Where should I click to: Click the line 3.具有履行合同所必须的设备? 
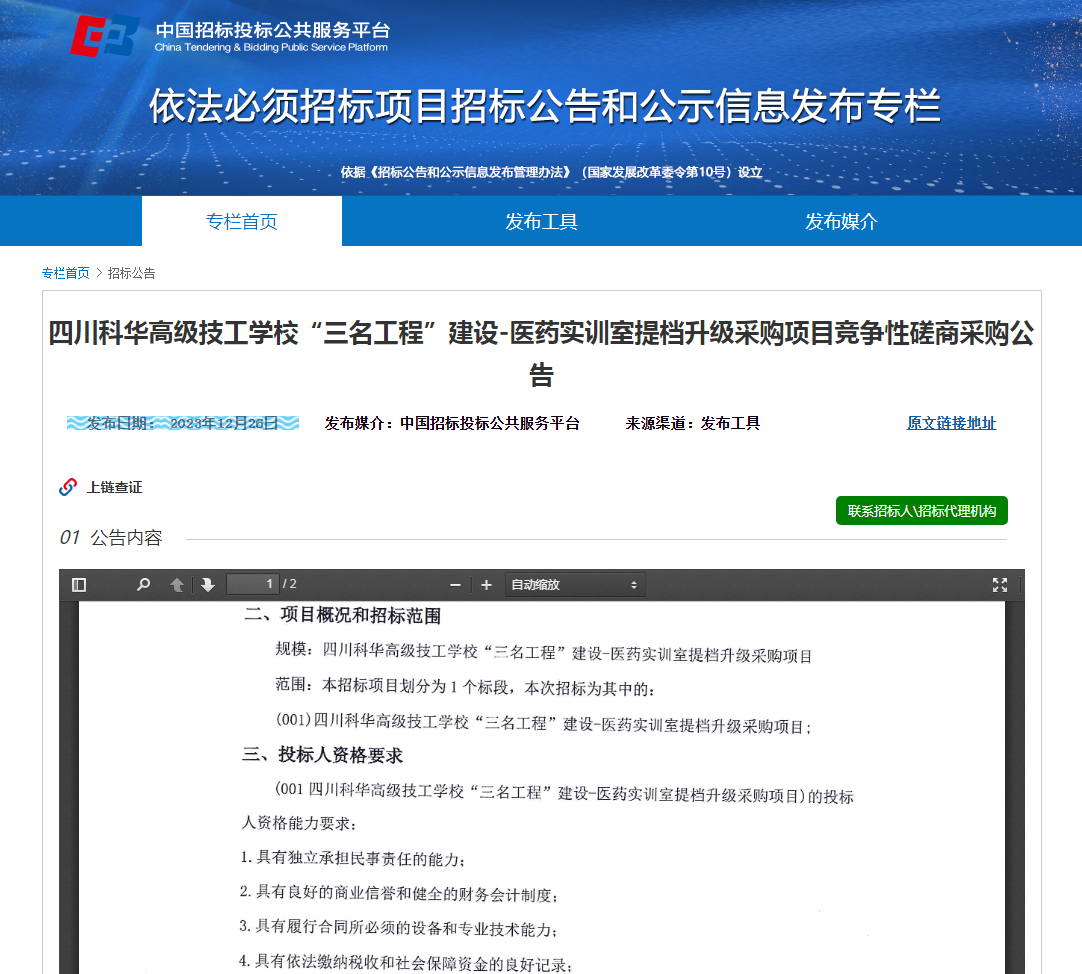click(x=398, y=928)
